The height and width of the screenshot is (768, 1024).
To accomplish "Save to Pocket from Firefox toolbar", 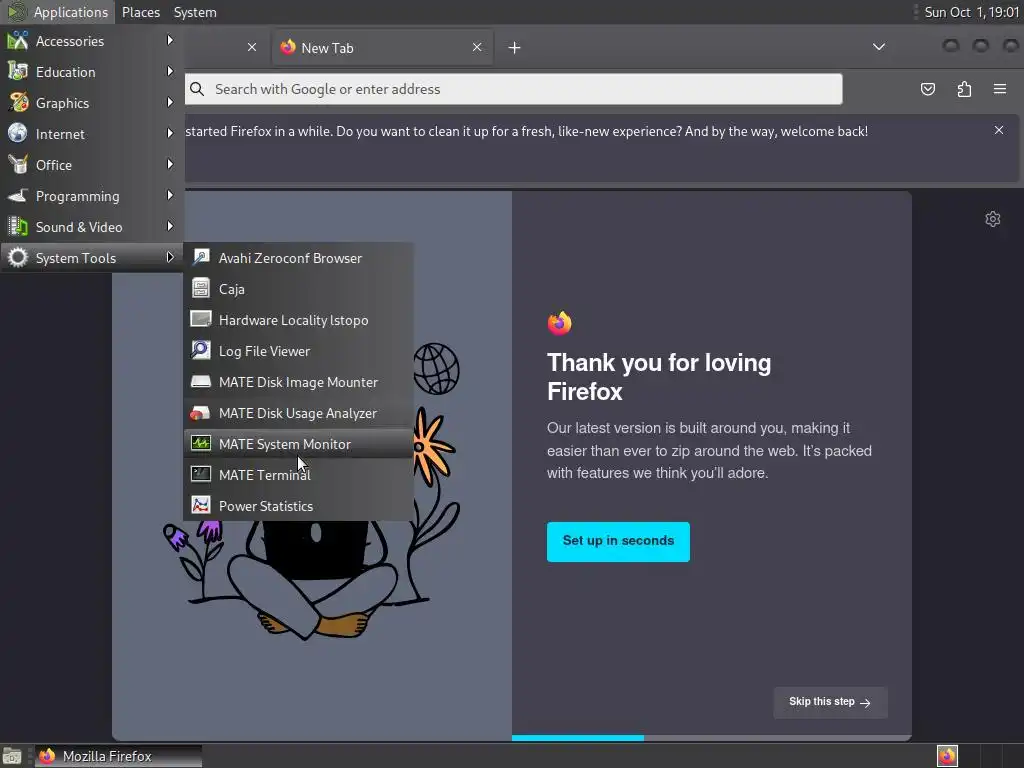I will (x=927, y=89).
